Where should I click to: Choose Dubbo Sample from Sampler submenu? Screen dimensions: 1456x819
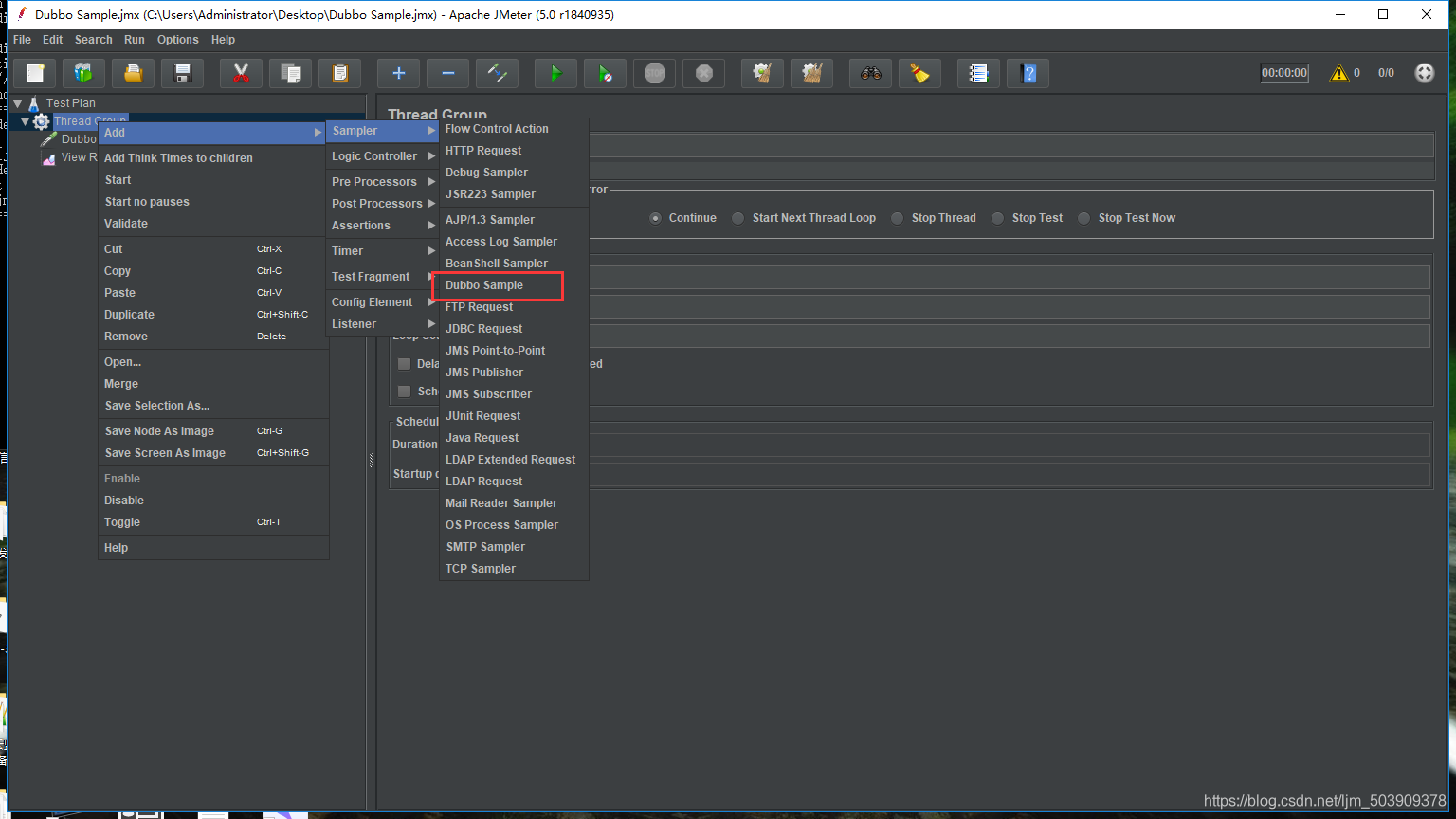tap(514, 285)
